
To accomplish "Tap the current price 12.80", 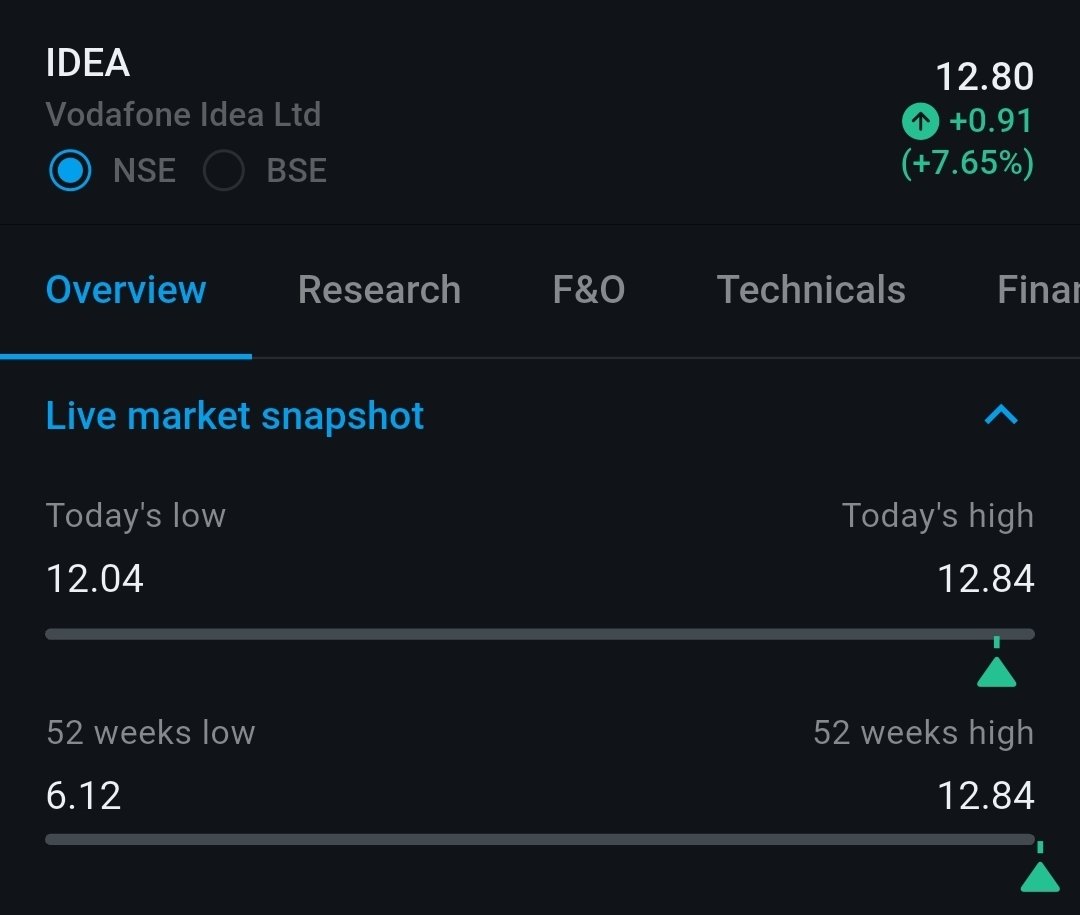I will pyautogui.click(x=985, y=76).
